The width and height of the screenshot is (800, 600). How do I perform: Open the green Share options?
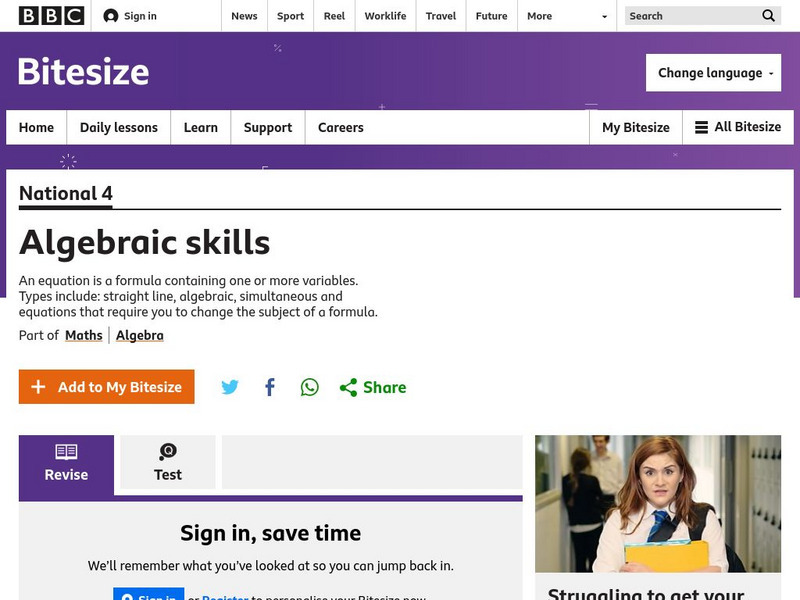pyautogui.click(x=373, y=387)
